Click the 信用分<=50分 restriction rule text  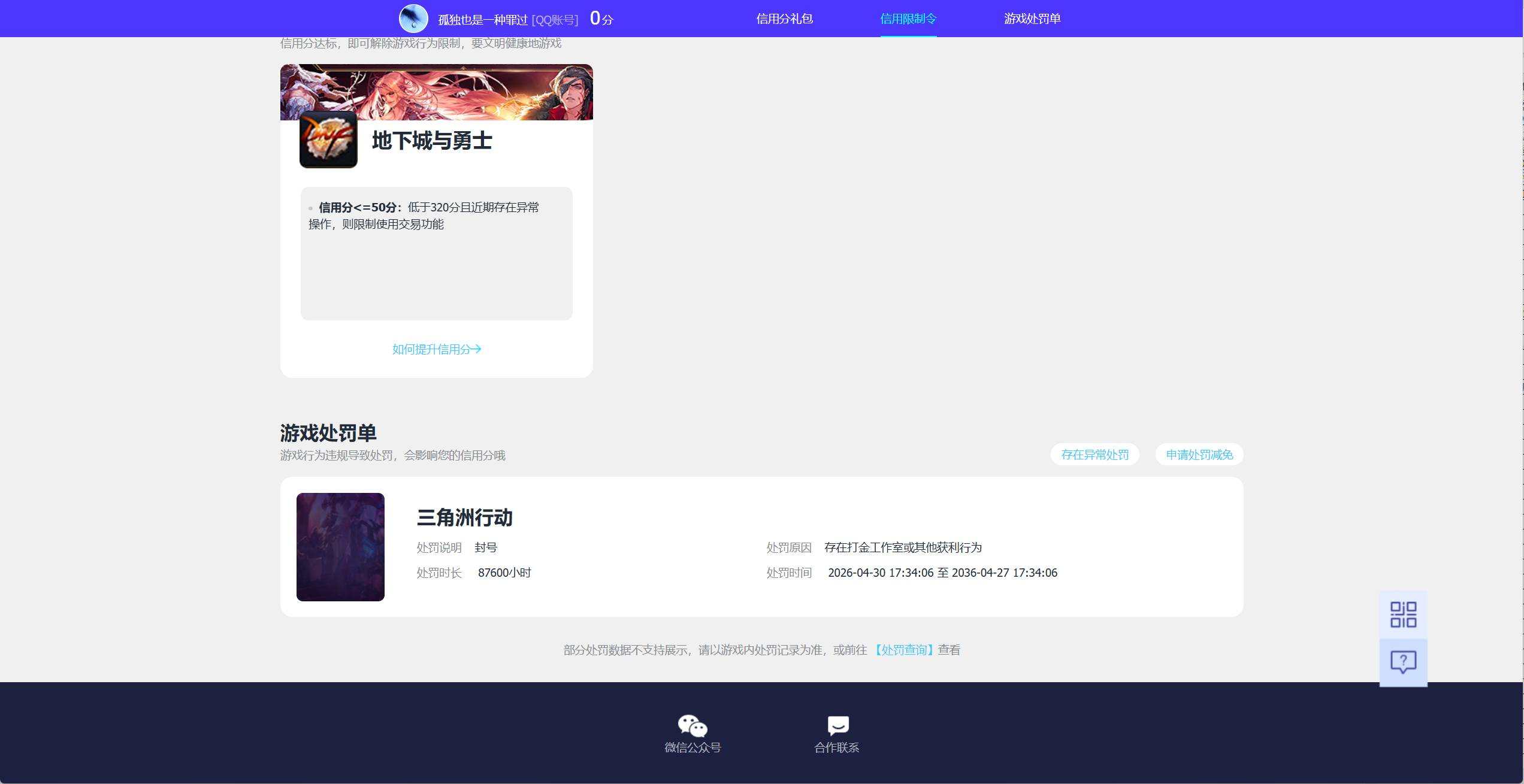click(x=424, y=216)
